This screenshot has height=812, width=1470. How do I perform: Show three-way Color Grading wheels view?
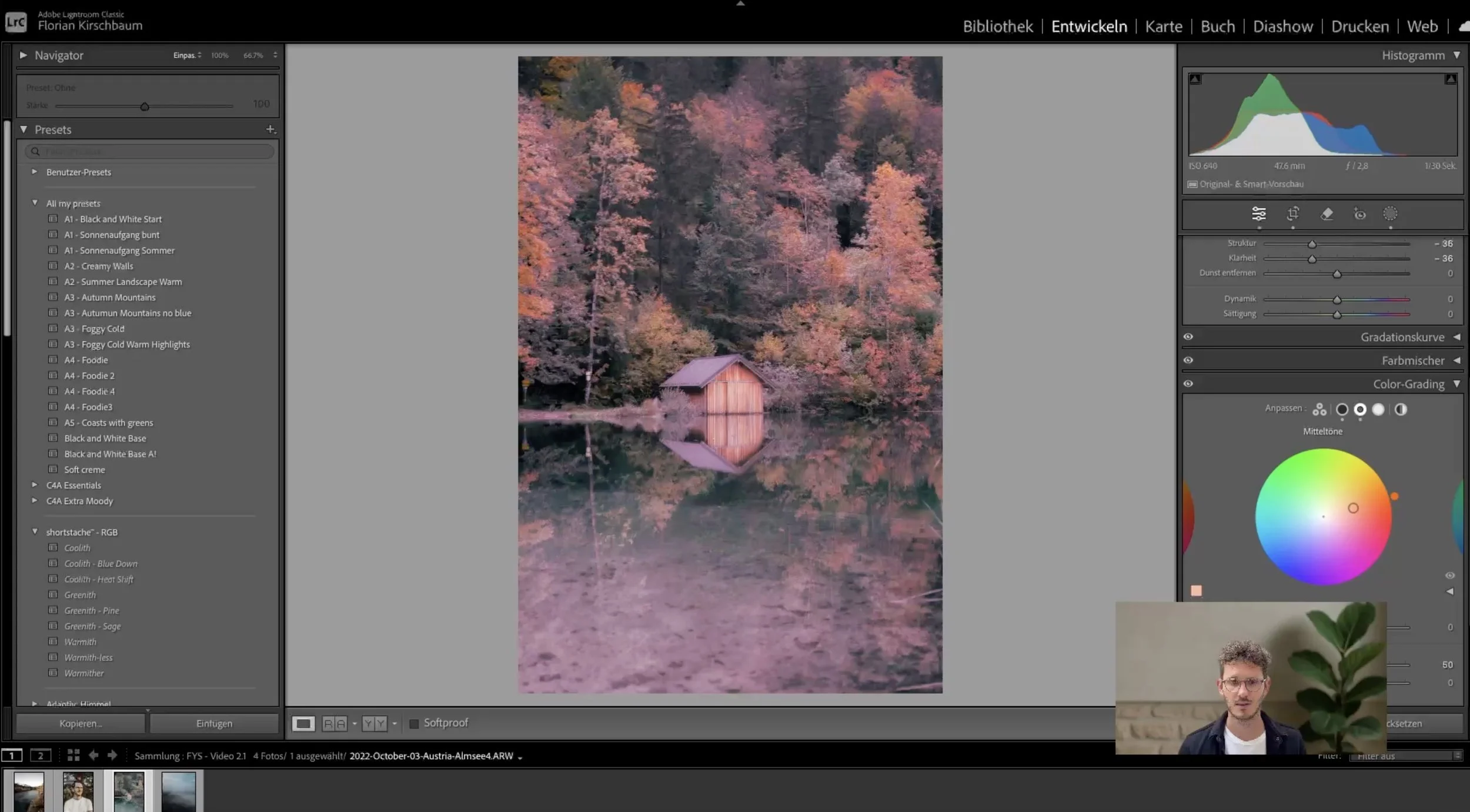(x=1319, y=409)
